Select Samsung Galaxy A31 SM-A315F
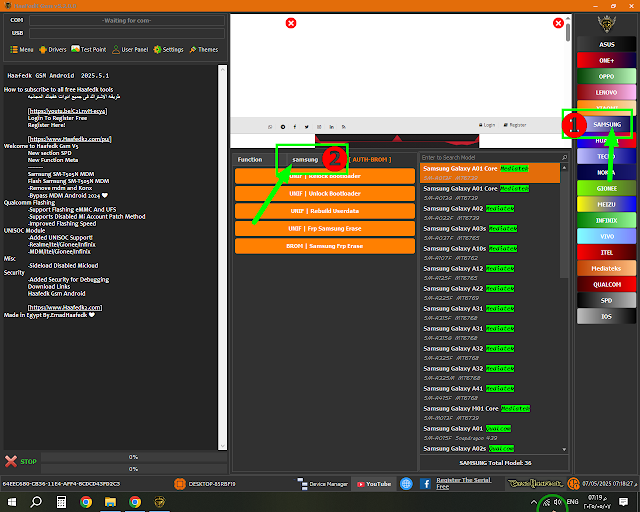This screenshot has height=512, width=640. tap(490, 313)
